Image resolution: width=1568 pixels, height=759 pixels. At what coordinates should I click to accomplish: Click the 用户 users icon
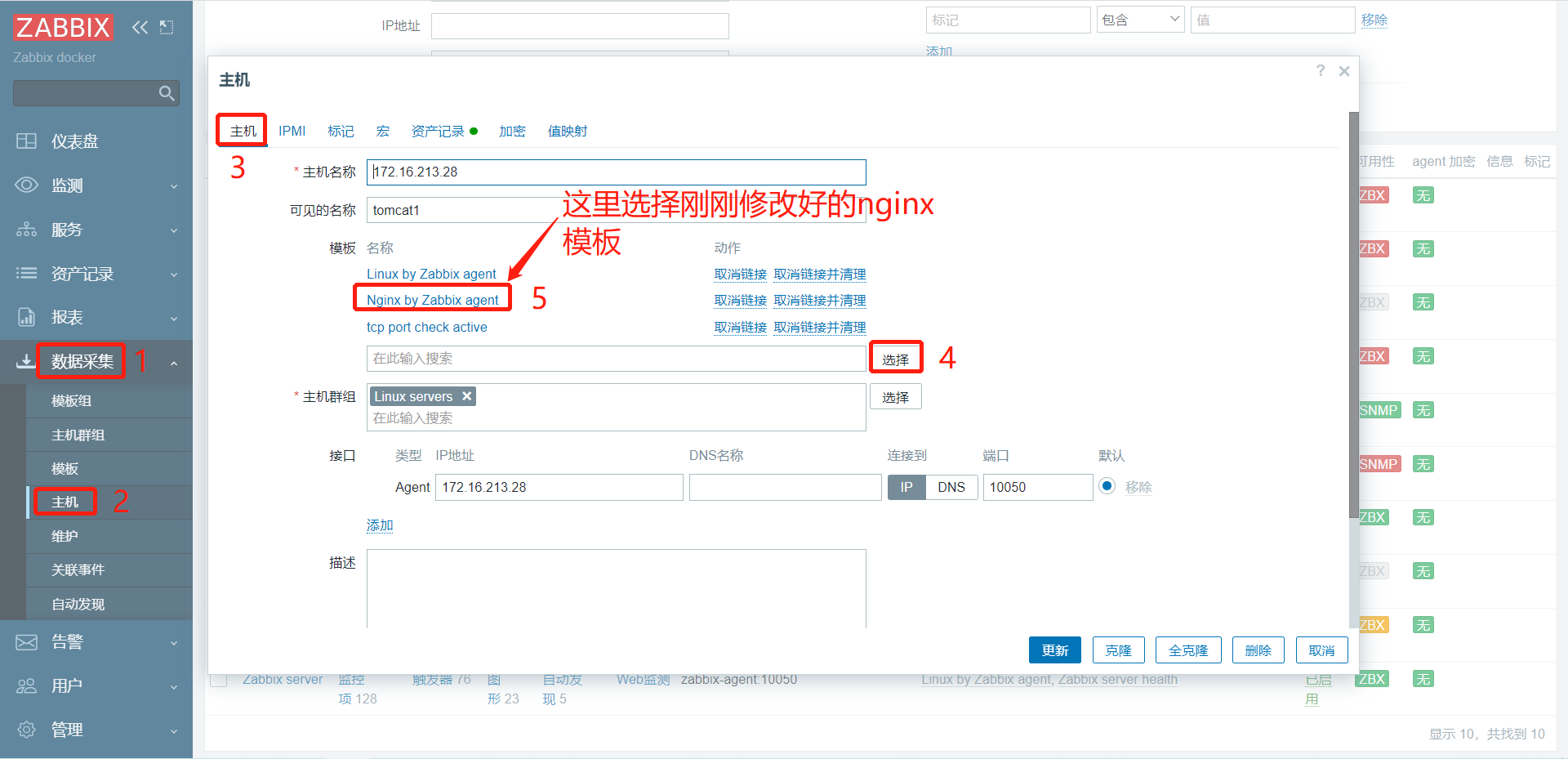(26, 686)
